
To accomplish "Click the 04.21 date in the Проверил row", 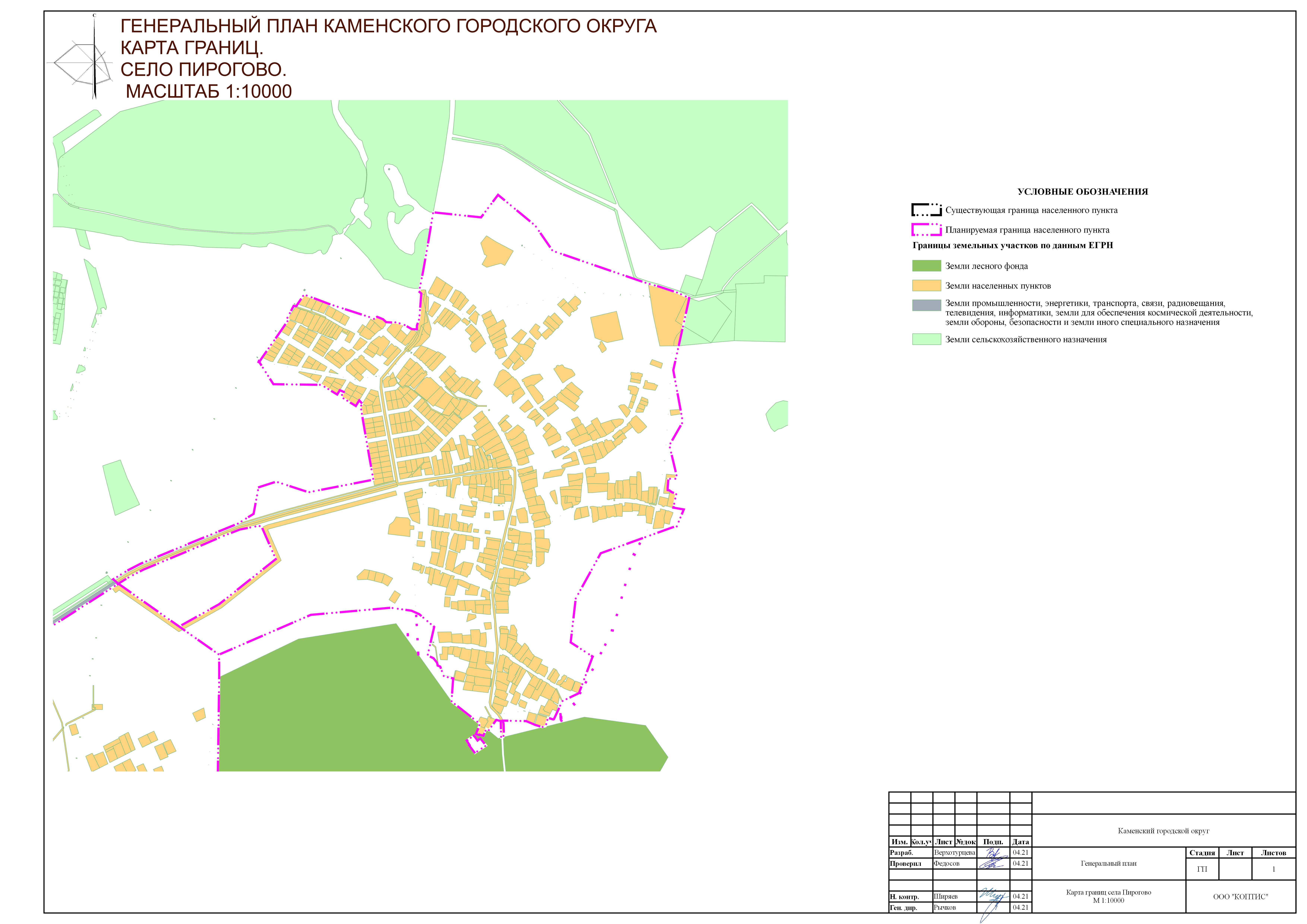I will (1021, 864).
